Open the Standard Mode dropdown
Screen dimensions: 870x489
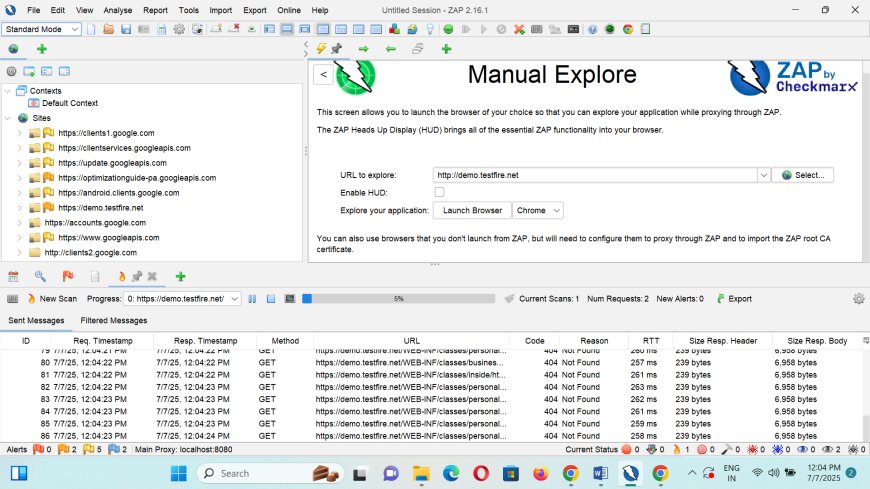click(42, 29)
